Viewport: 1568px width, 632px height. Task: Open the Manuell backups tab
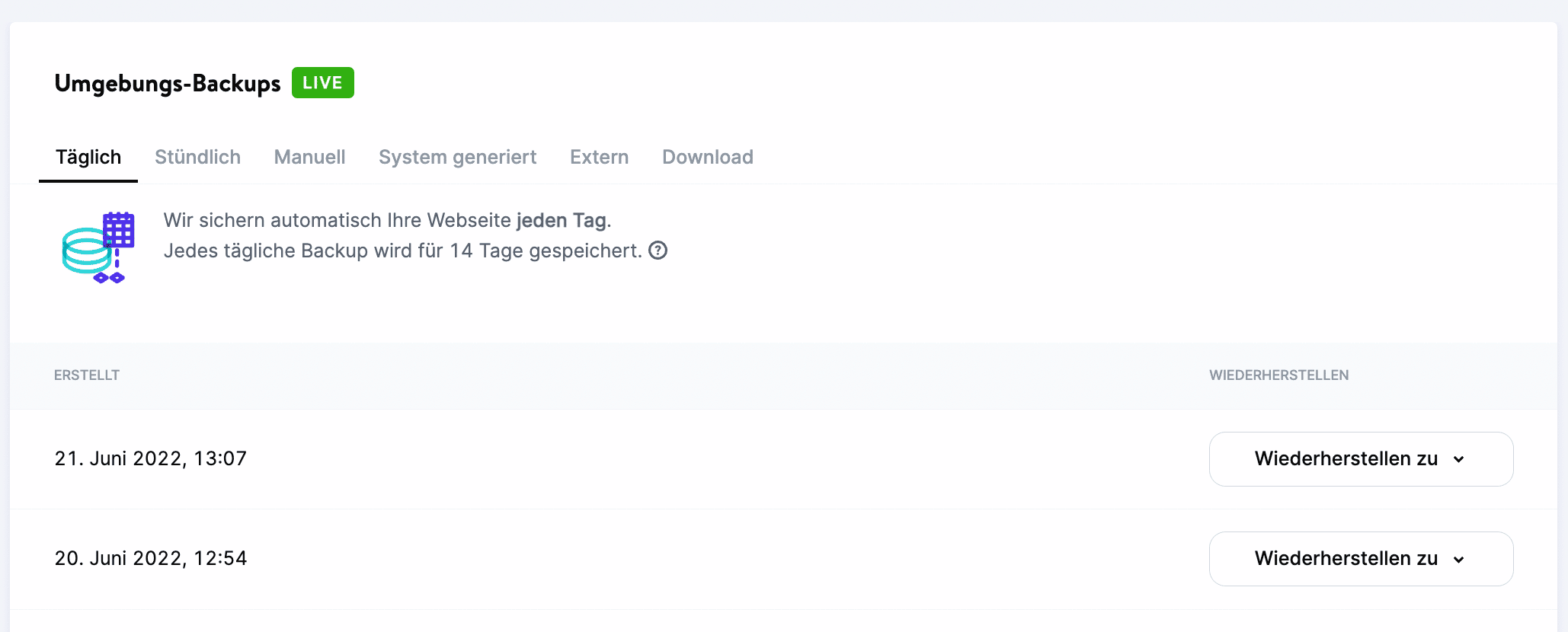pyautogui.click(x=309, y=157)
